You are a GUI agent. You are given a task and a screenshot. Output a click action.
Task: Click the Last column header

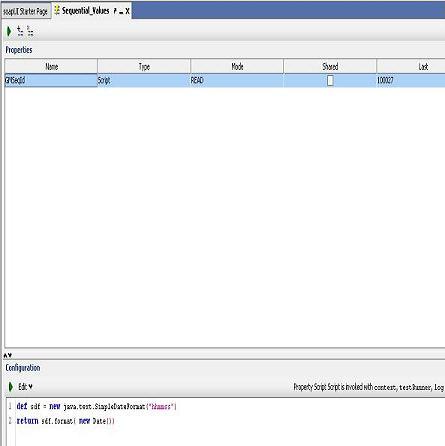pyautogui.click(x=411, y=66)
